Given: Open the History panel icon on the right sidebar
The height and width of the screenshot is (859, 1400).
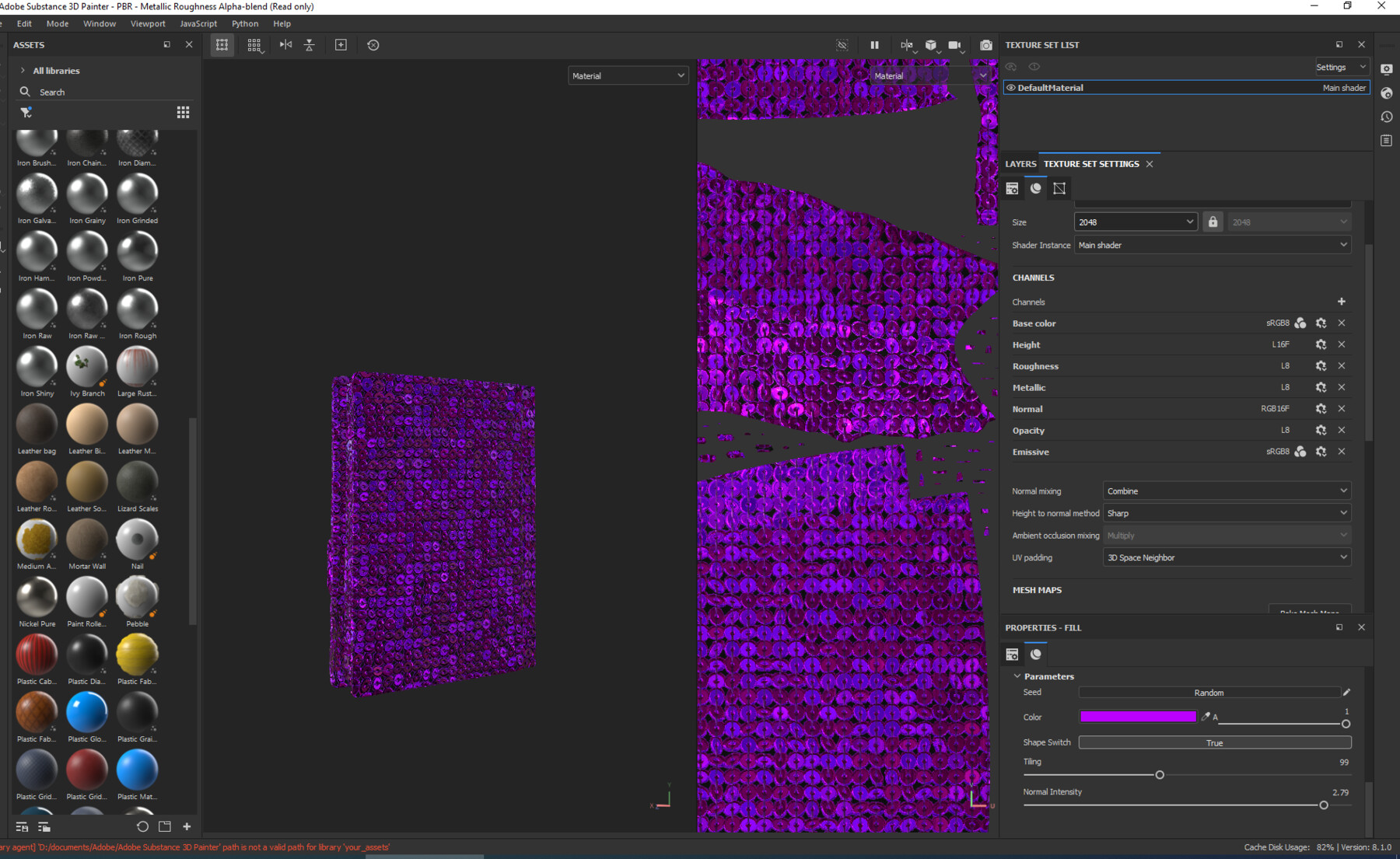Looking at the screenshot, I should click(1386, 117).
